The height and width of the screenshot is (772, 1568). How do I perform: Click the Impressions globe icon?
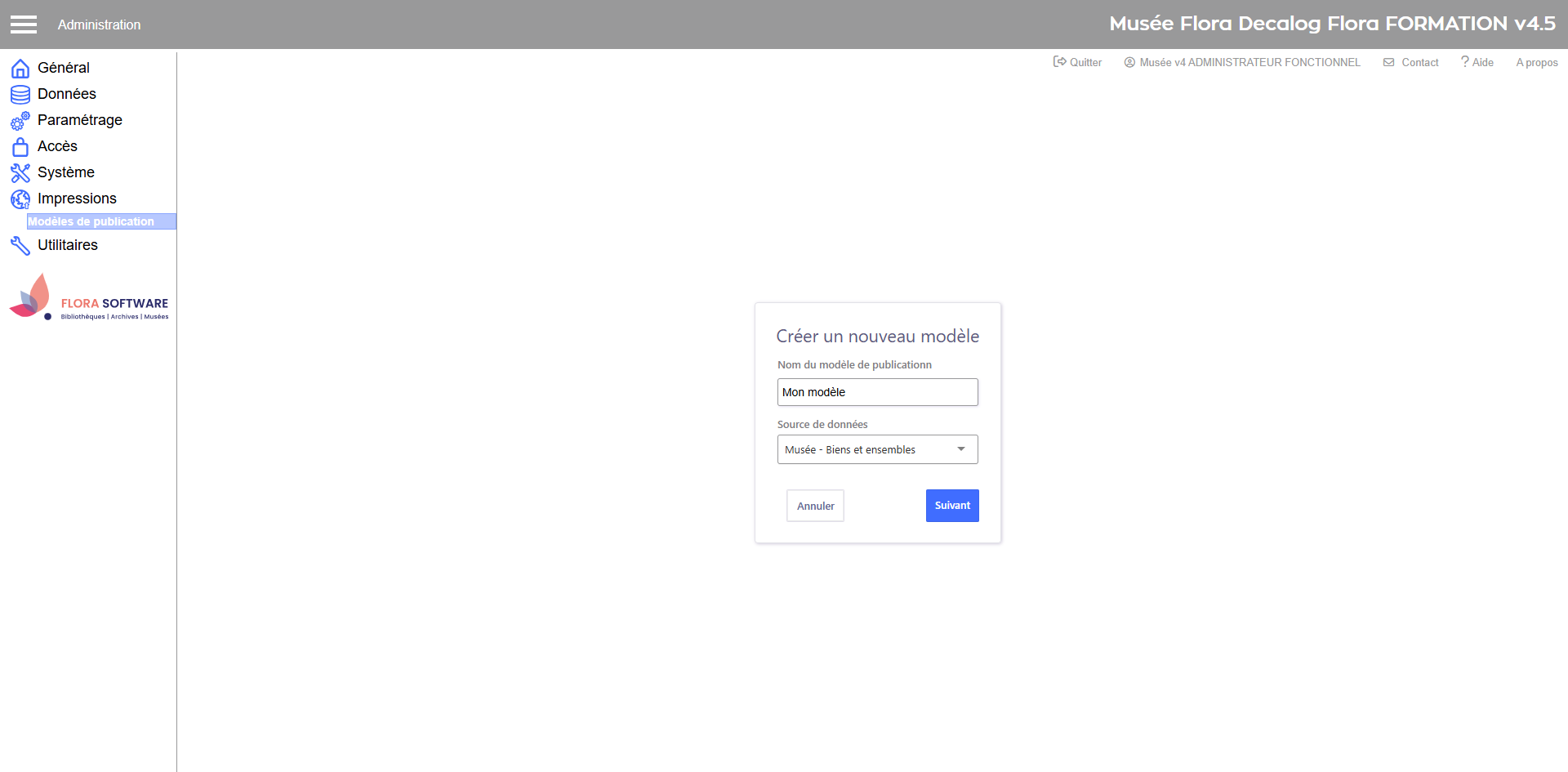pyautogui.click(x=20, y=199)
